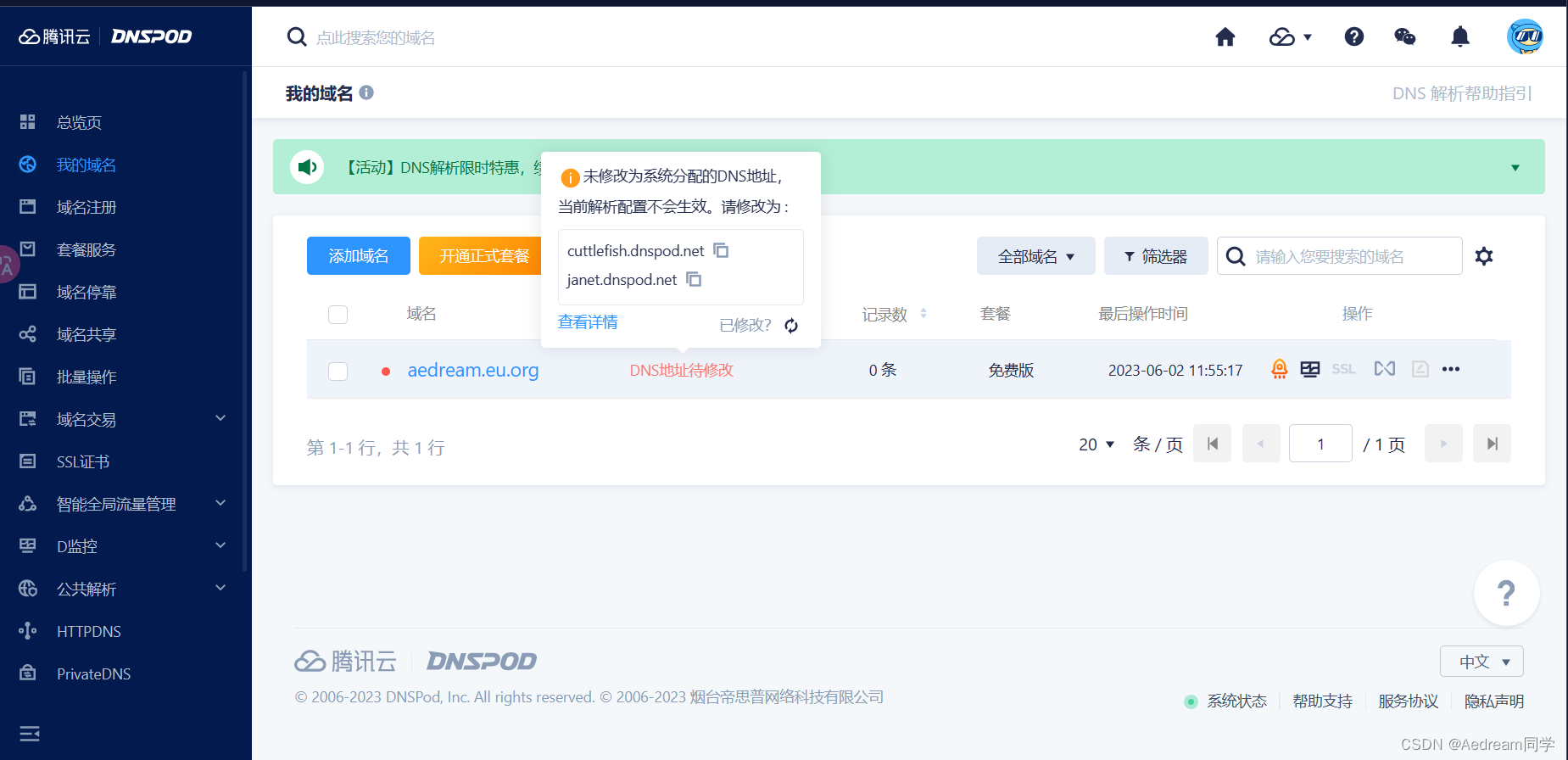Open the cloud products dropdown icon
1568x760 pixels.
click(x=1290, y=36)
